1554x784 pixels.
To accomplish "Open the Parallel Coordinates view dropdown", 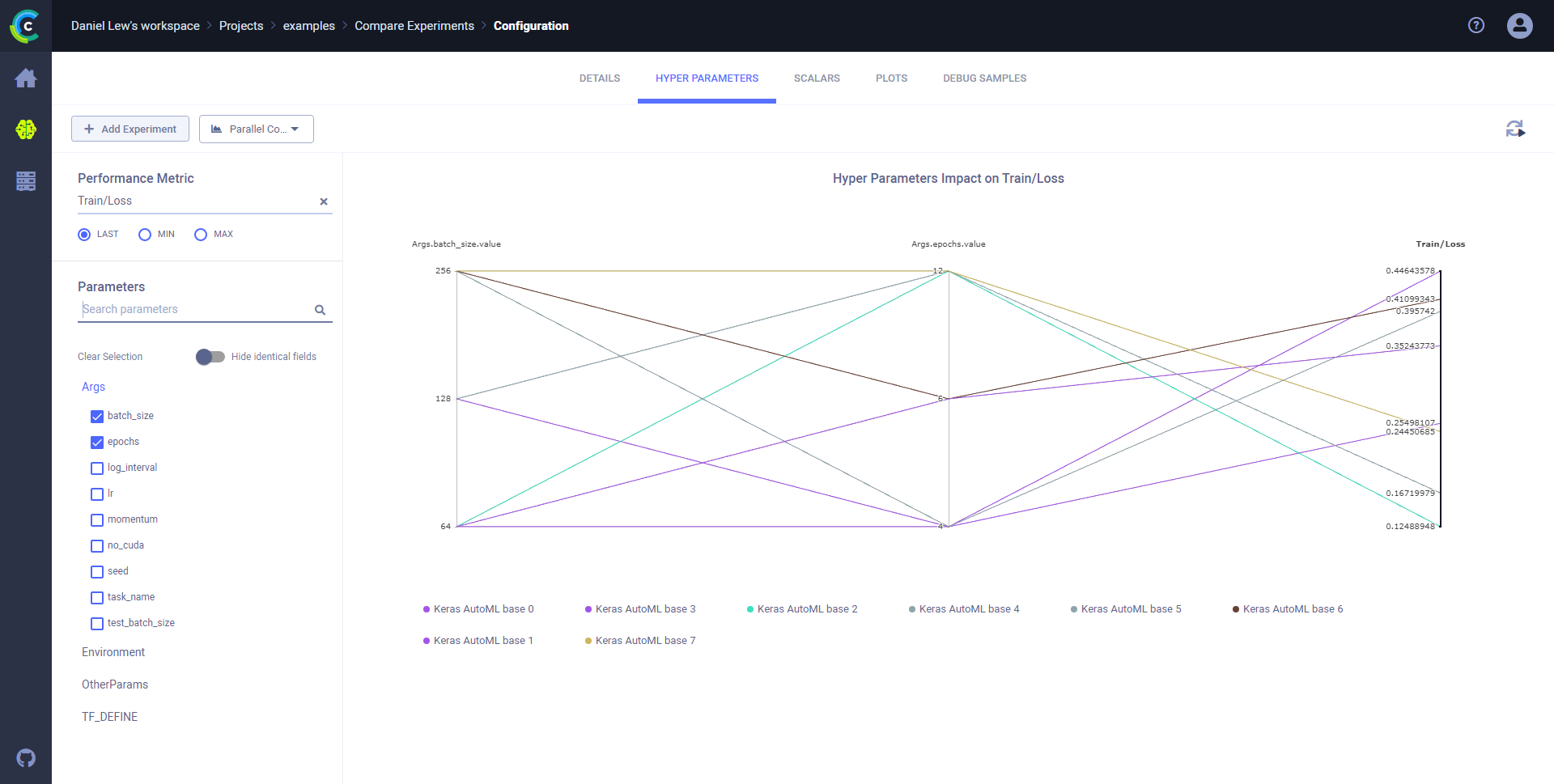I will (x=256, y=129).
